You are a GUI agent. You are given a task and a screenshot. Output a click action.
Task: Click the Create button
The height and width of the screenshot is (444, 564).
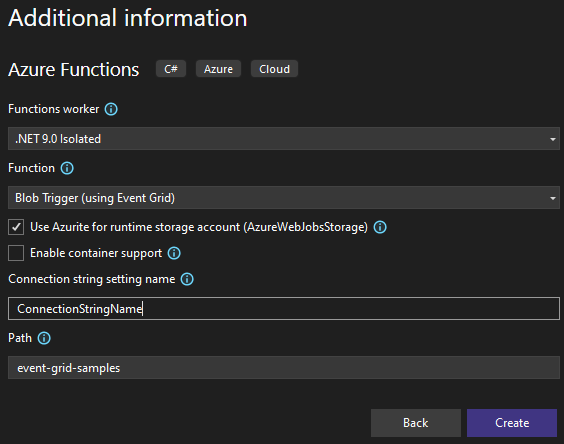[x=512, y=423]
